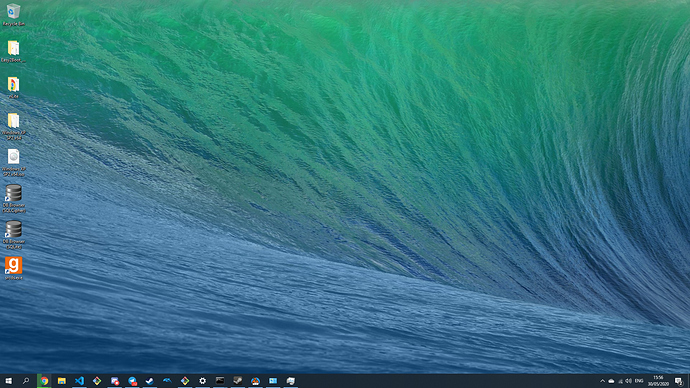Image resolution: width=690 pixels, height=388 pixels.
Task: Click the taskbar search magnifier
Action: coord(26,381)
